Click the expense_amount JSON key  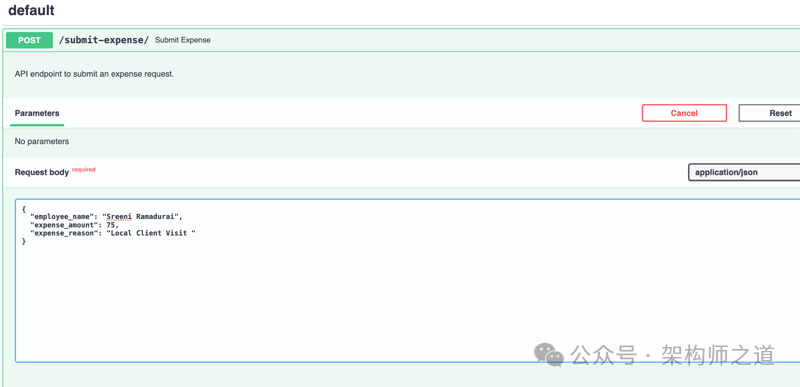[x=64, y=225]
